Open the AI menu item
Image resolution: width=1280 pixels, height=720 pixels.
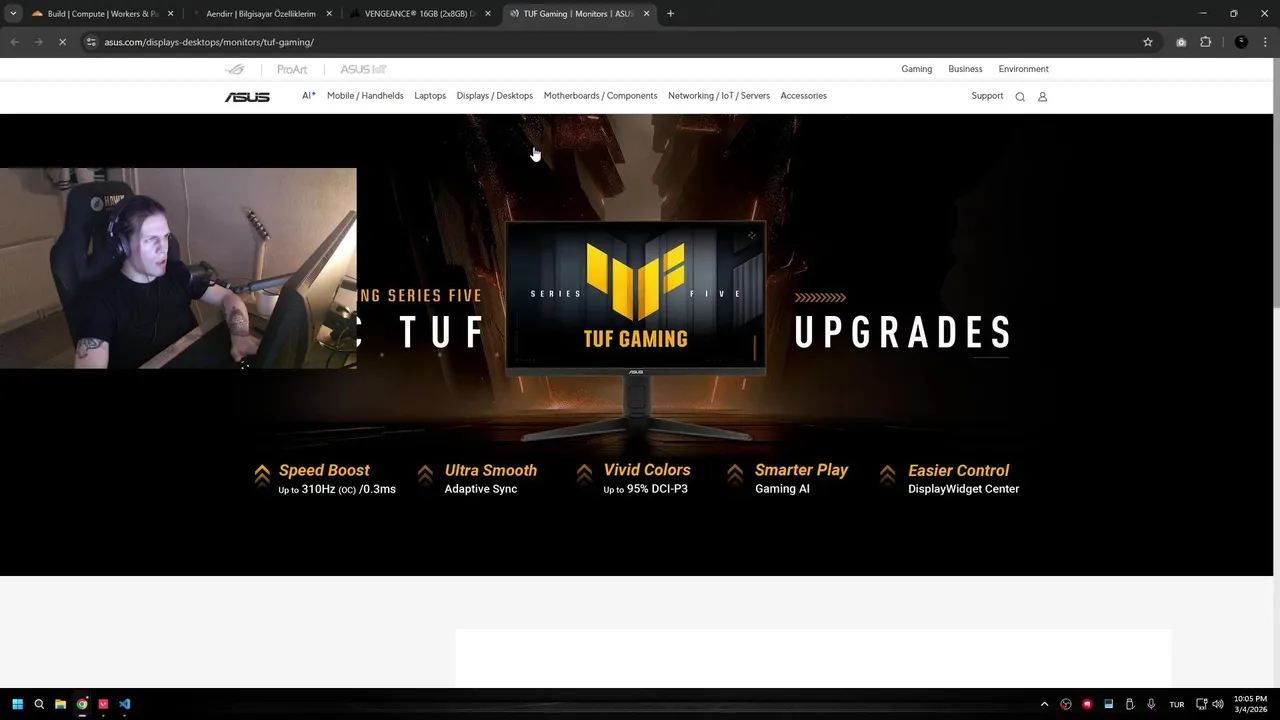[x=309, y=96]
